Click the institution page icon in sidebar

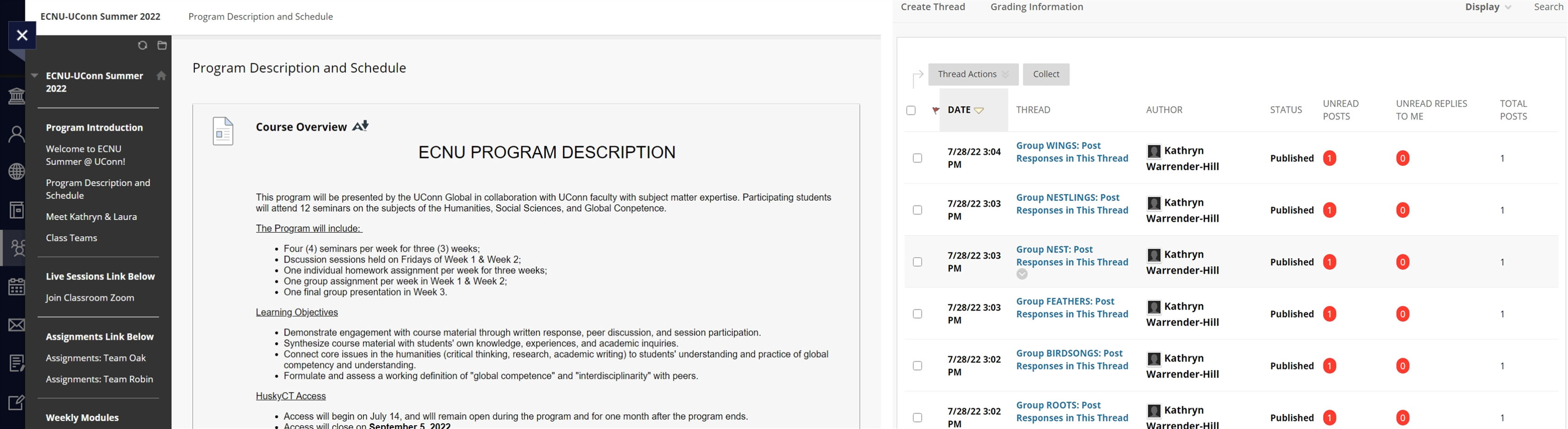(16, 96)
